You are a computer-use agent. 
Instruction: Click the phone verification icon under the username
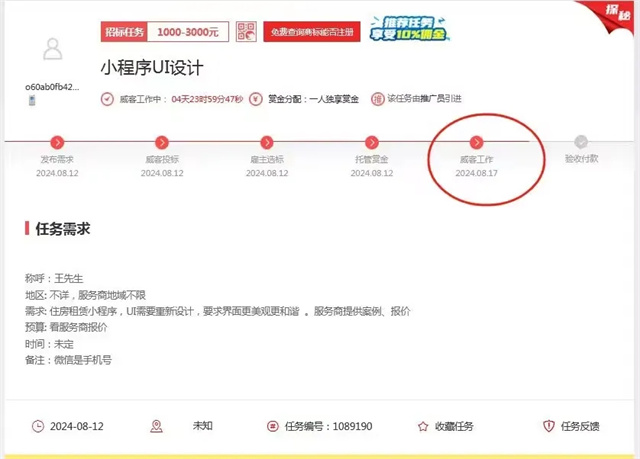tap(32, 100)
